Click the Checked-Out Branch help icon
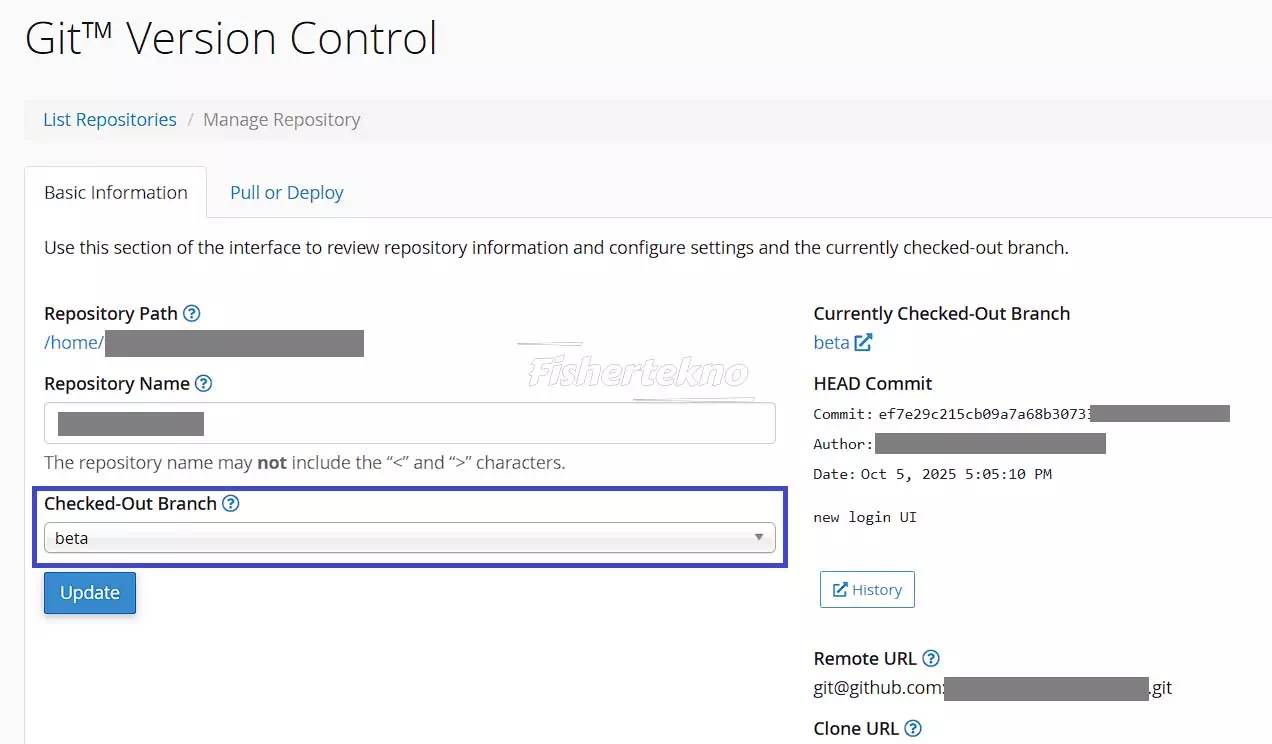Screen dimensions: 1272x744 [x=231, y=504]
